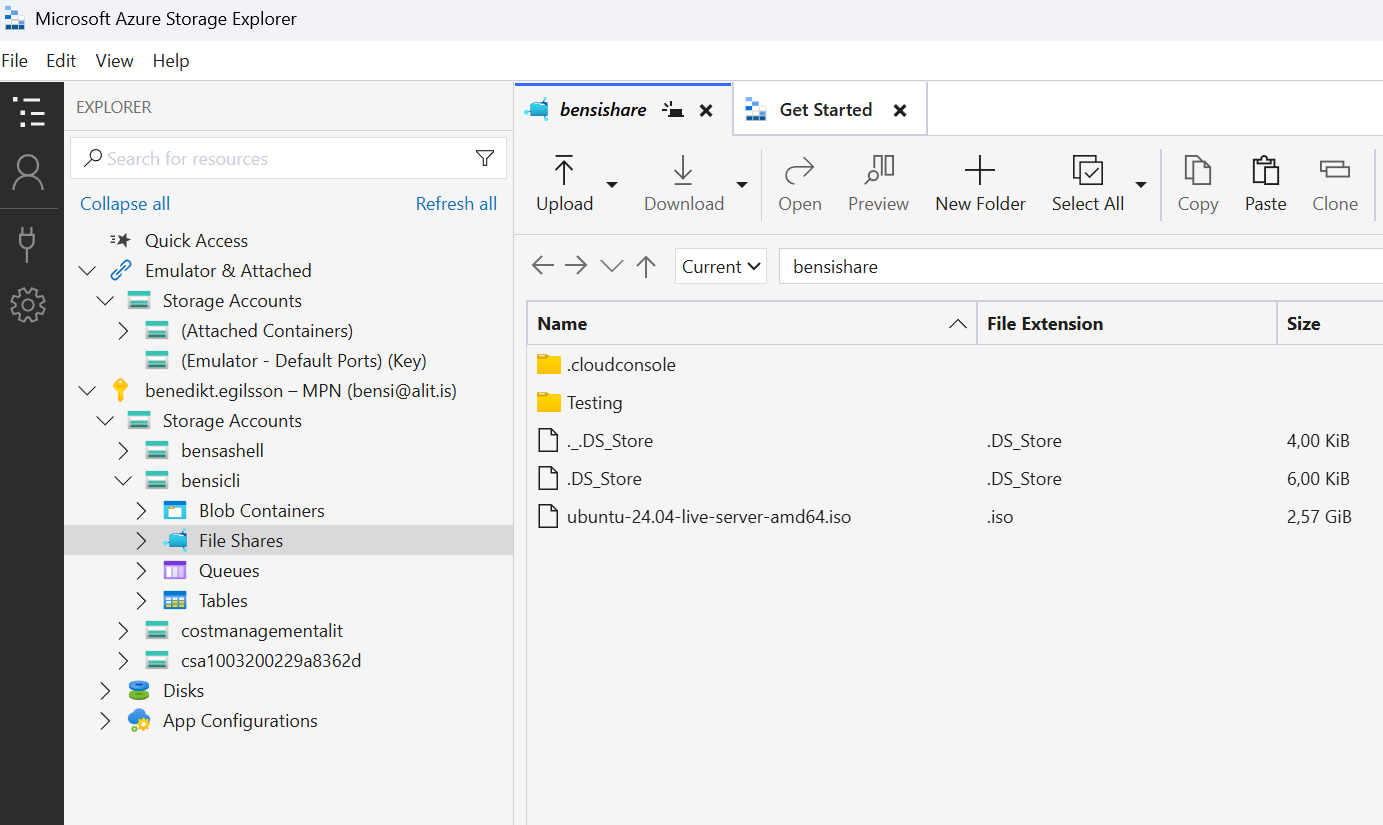
Task: Click the Select All toolbar button
Action: pyautogui.click(x=1088, y=184)
